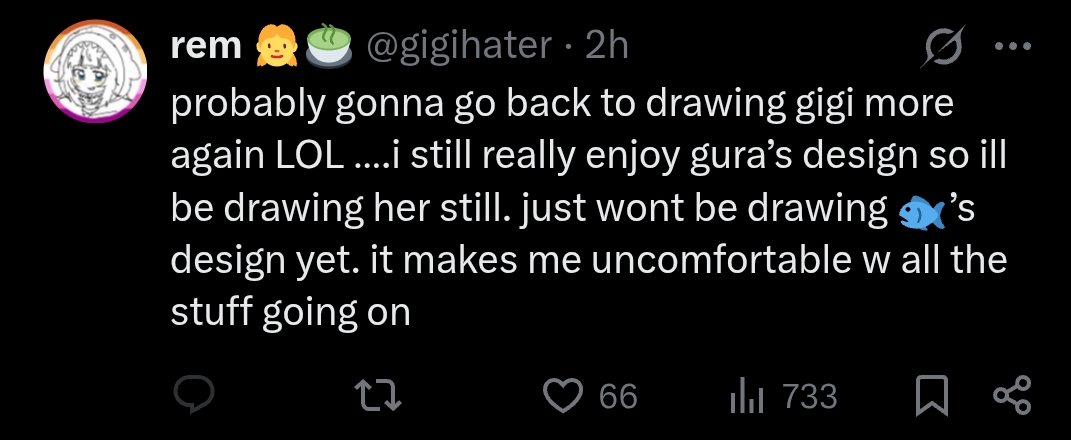Open the post's 2h timestamp link
The height and width of the screenshot is (440, 1071).
[607, 46]
